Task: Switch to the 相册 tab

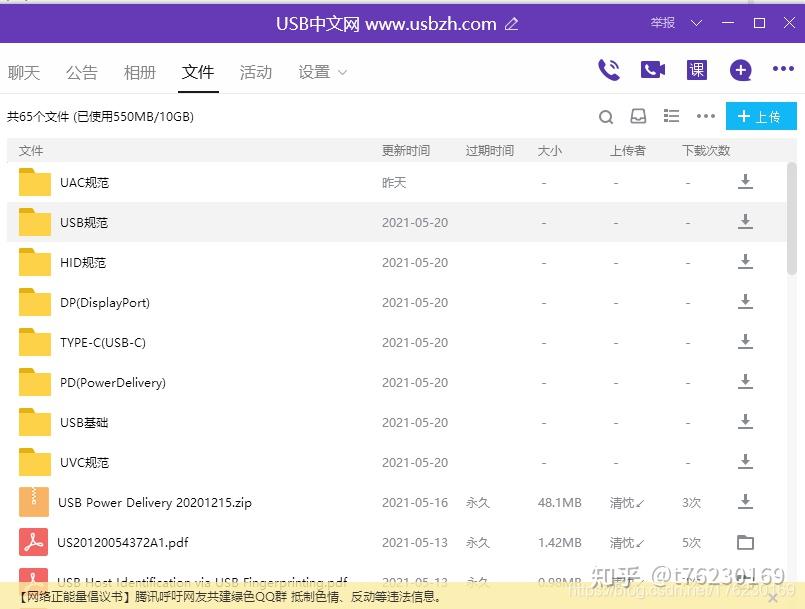Action: 140,72
